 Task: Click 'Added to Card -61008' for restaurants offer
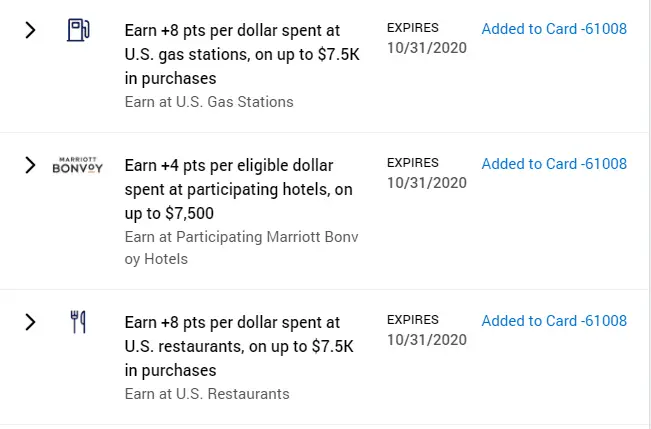pos(554,321)
